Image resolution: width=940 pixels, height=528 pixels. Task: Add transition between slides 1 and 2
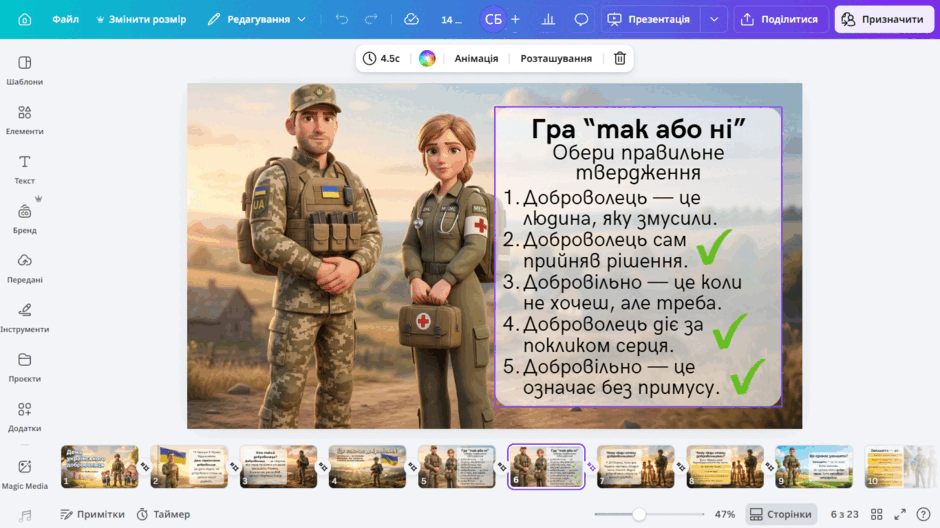[x=144, y=466]
